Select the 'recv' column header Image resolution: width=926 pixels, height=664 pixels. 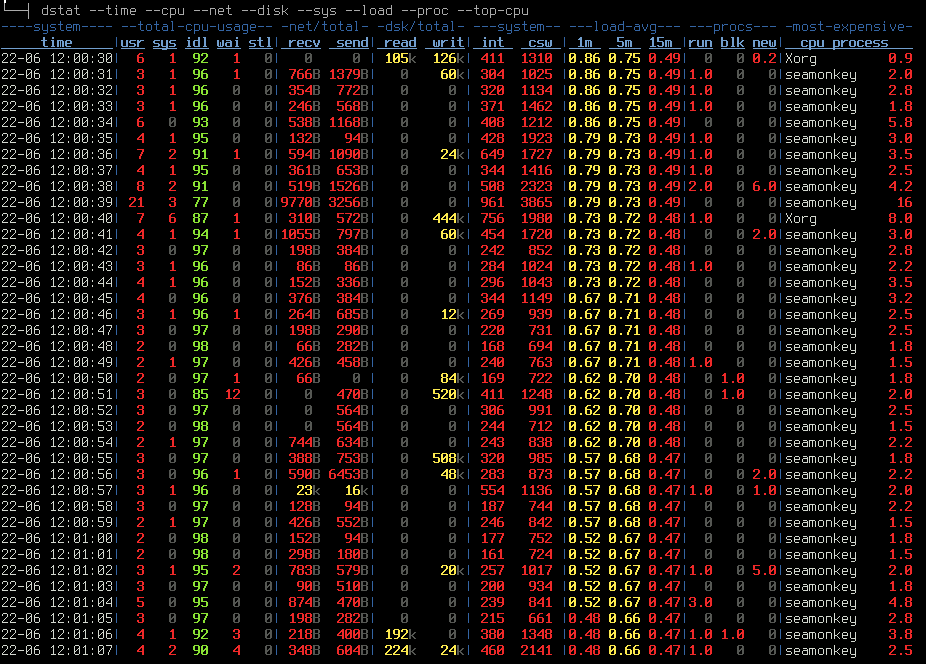pyautogui.click(x=304, y=43)
